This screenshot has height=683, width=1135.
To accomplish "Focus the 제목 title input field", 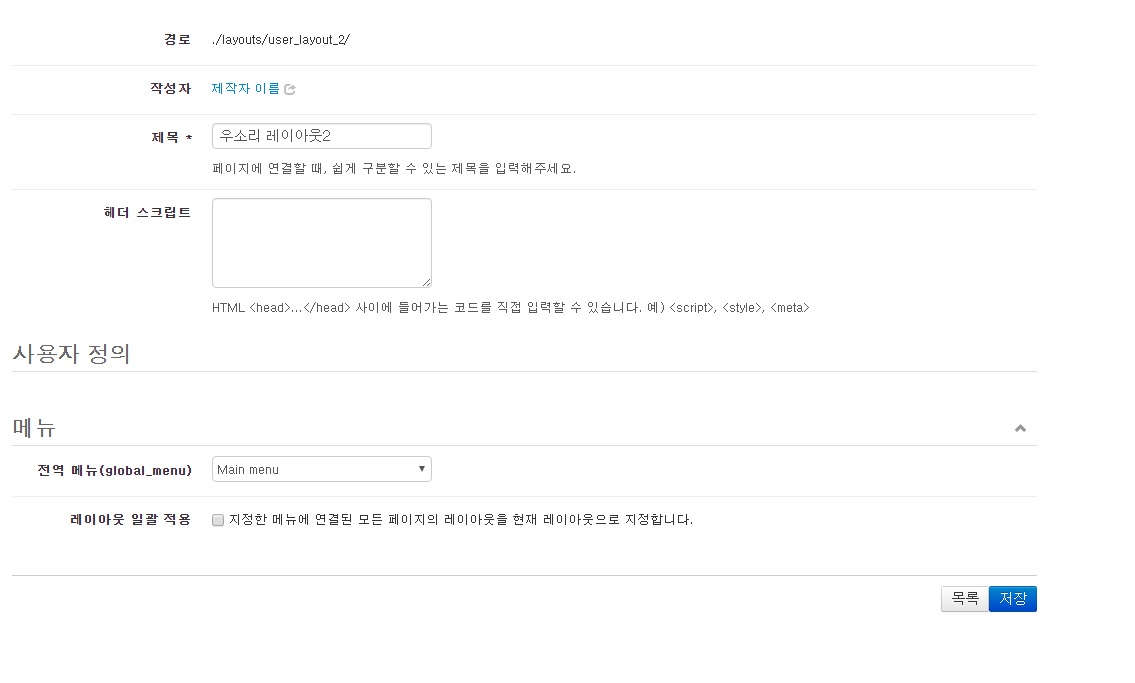I will (x=320, y=136).
